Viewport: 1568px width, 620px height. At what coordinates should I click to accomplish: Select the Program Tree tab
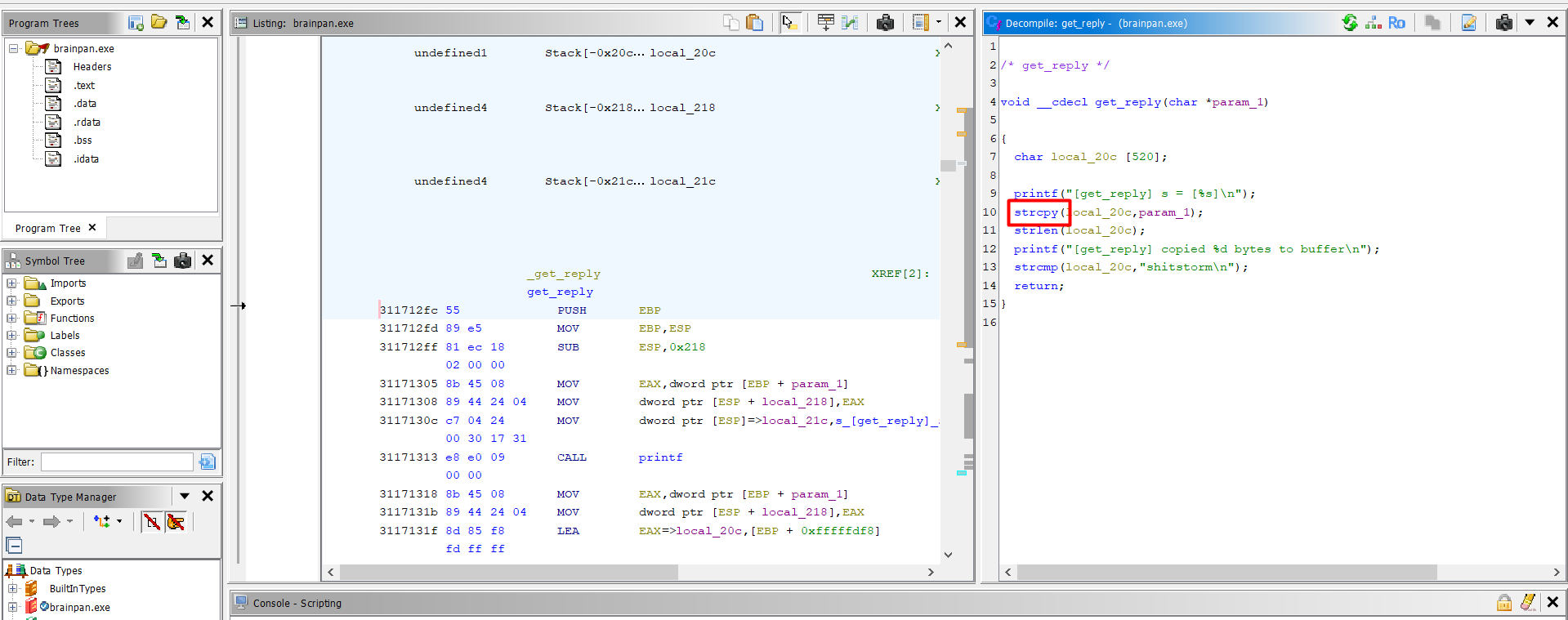point(48,229)
